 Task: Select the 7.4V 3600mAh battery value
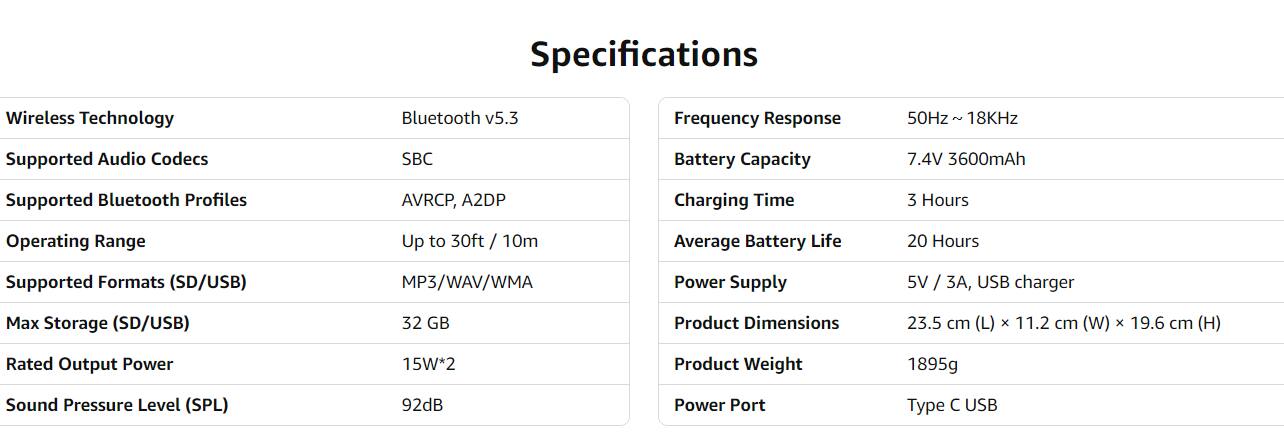point(966,159)
